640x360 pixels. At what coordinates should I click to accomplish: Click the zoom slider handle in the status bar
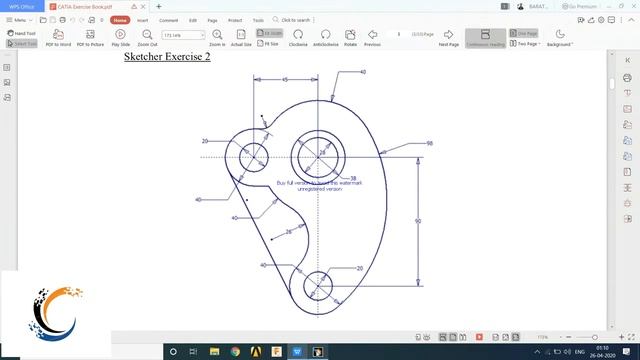coord(595,337)
